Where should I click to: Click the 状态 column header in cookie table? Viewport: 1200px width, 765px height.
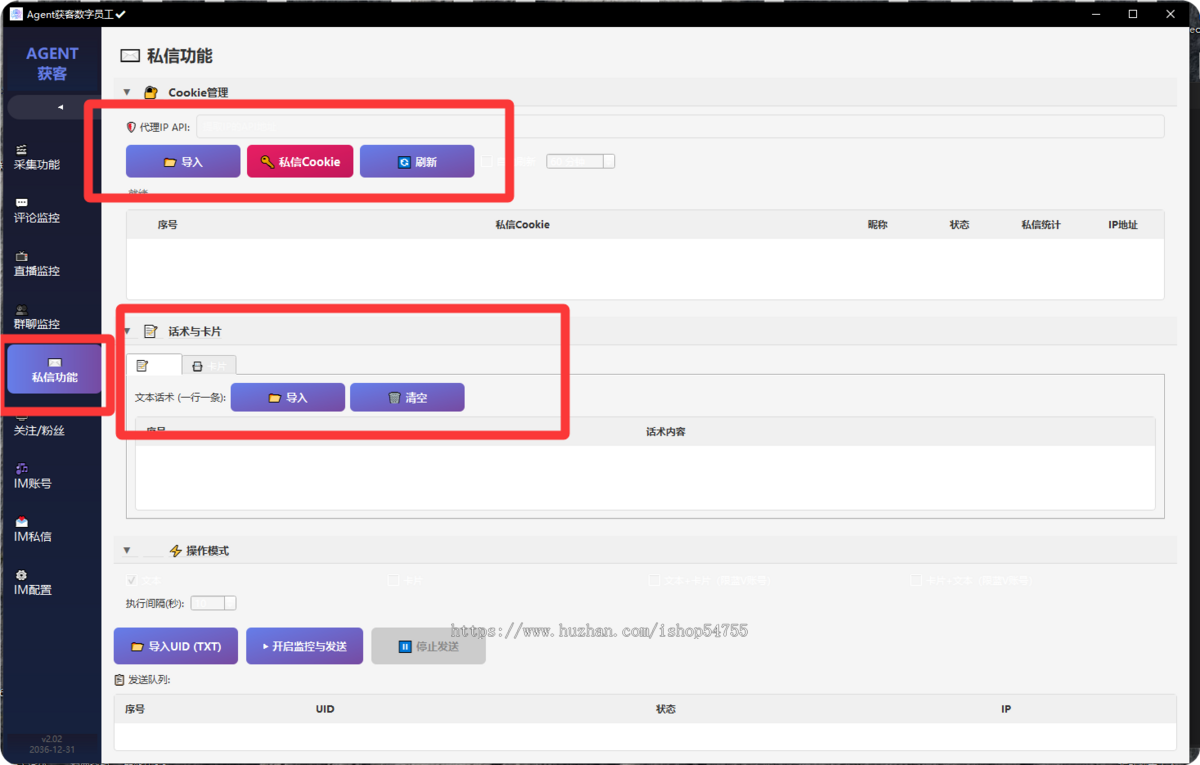point(959,225)
